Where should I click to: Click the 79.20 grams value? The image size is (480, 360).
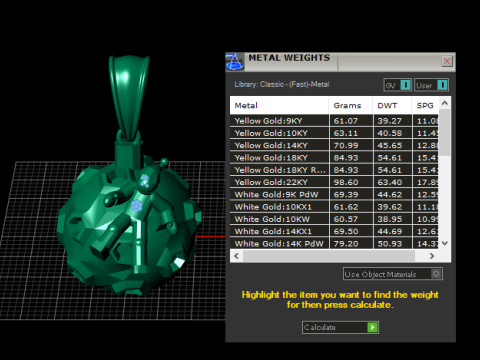pos(346,244)
